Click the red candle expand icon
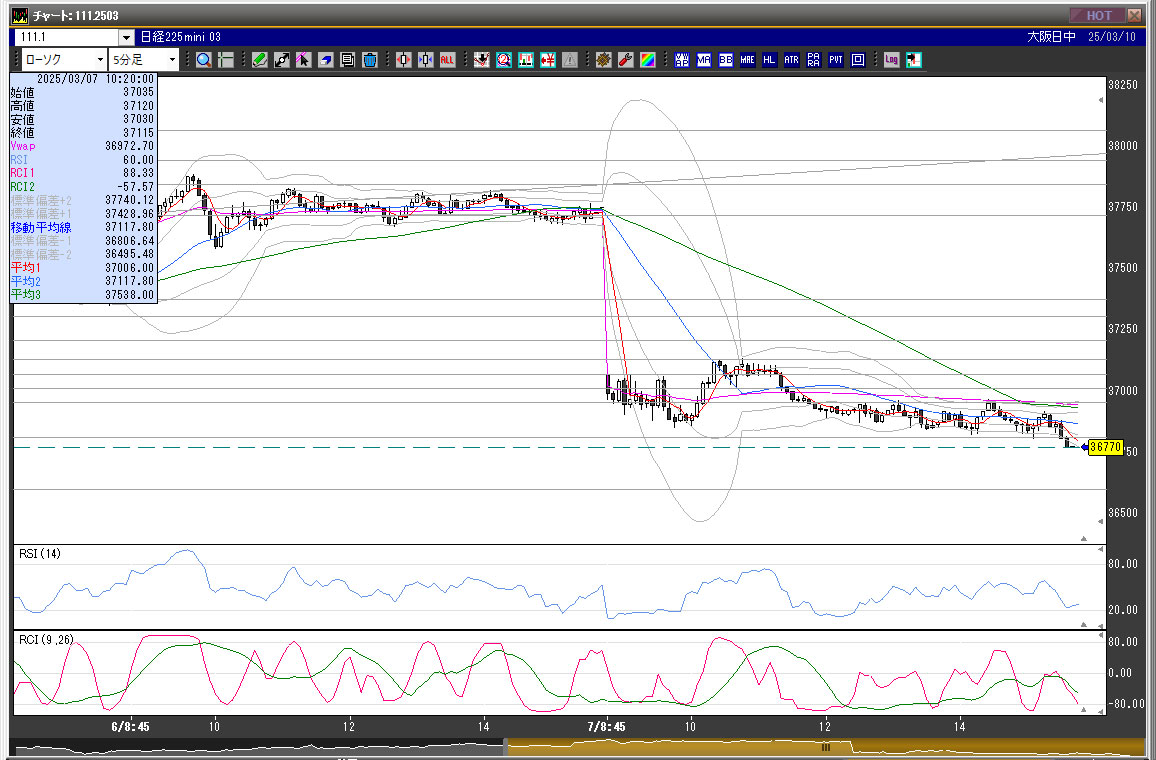This screenshot has height=760, width=1156. click(403, 60)
